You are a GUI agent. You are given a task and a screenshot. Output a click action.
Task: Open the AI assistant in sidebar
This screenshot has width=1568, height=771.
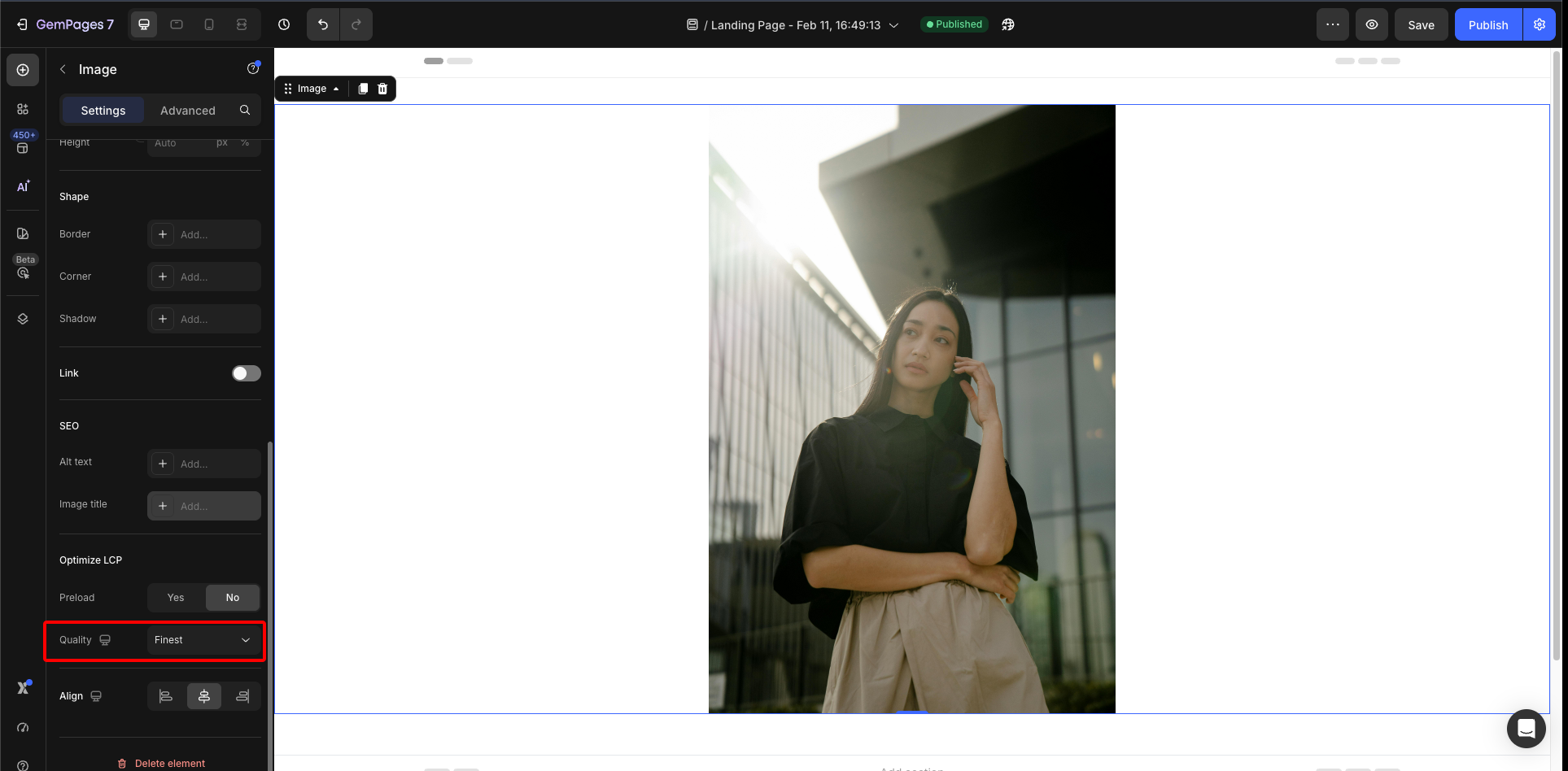(23, 186)
